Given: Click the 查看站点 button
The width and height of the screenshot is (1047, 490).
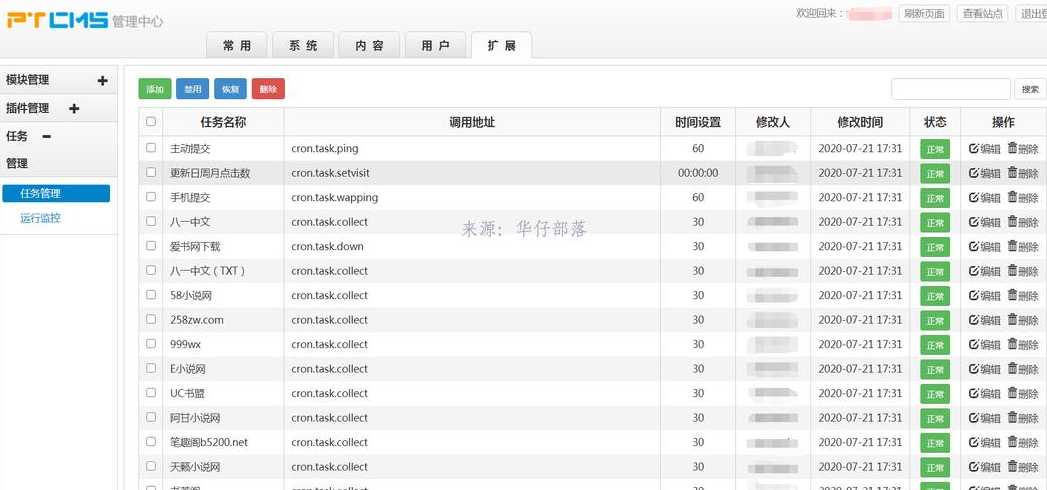Looking at the screenshot, I should (983, 13).
